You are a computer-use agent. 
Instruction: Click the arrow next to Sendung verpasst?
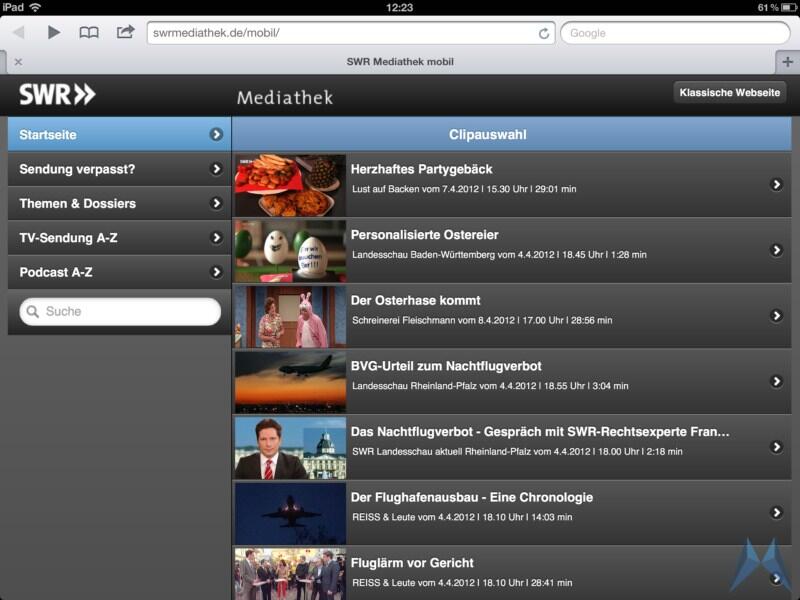(x=216, y=169)
